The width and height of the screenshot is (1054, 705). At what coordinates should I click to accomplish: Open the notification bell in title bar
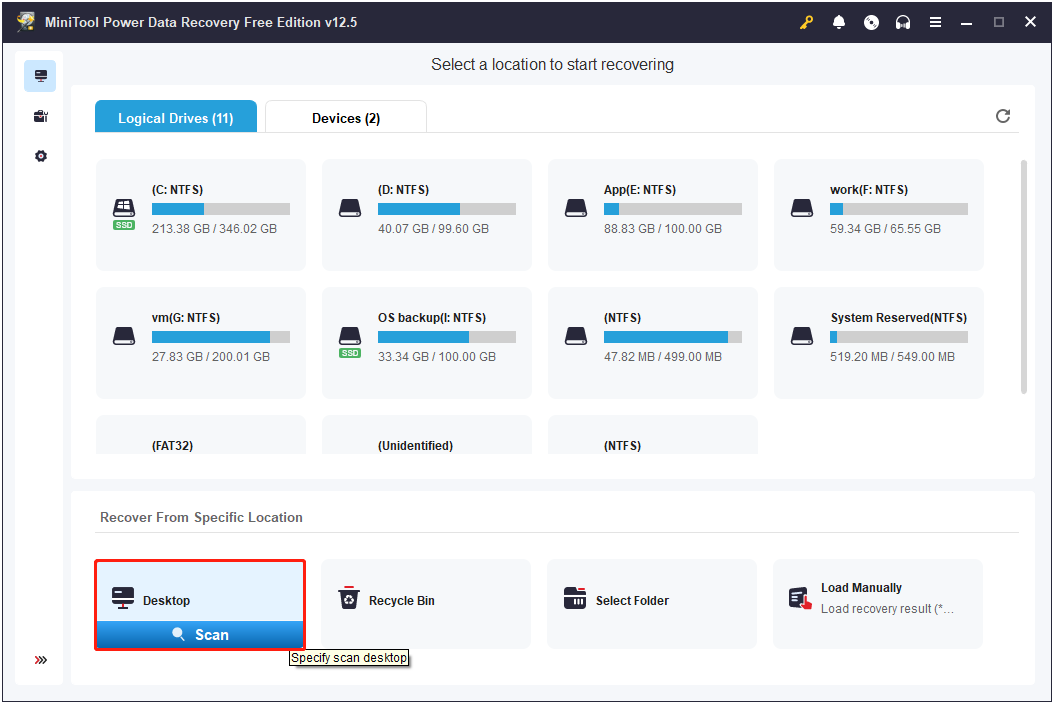click(x=839, y=22)
